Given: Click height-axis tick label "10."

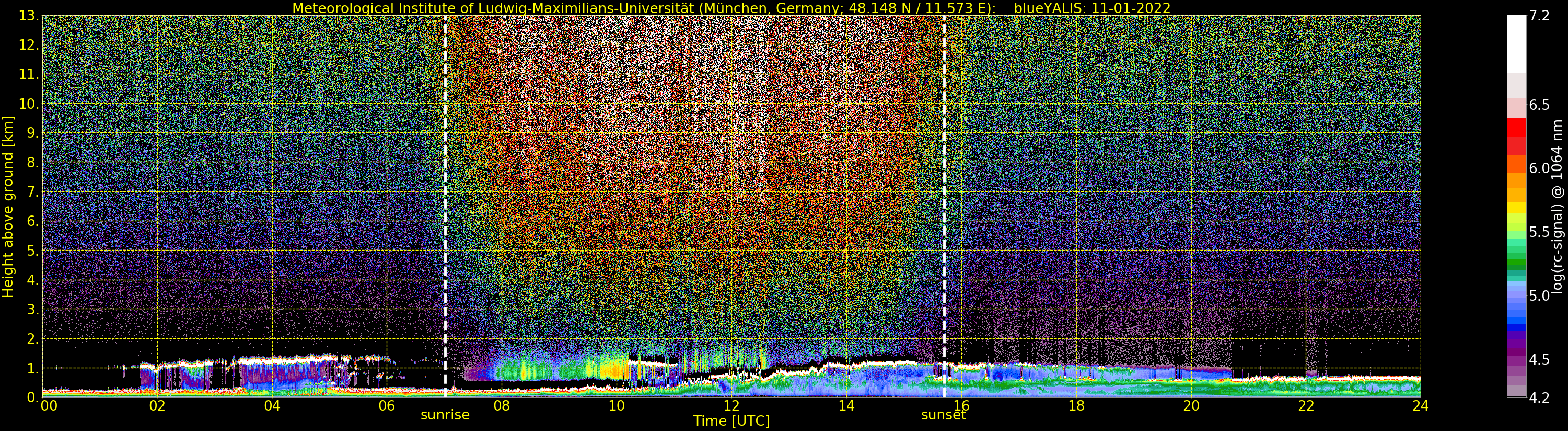Looking at the screenshot, I should pos(29,104).
